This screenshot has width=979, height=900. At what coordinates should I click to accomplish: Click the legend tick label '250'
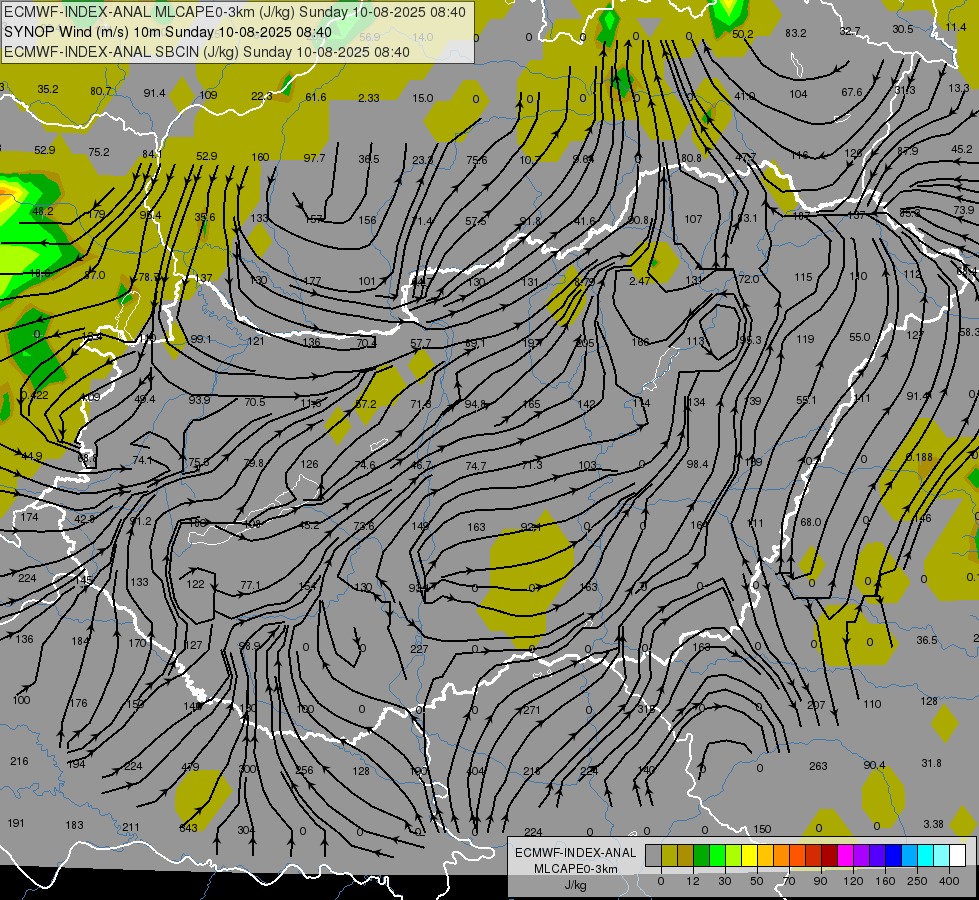pos(917,881)
